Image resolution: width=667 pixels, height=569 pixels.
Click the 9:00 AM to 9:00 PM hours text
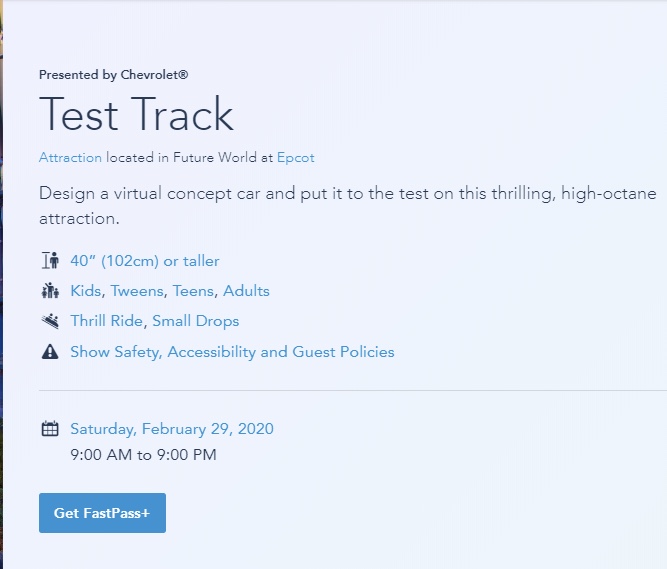(143, 455)
